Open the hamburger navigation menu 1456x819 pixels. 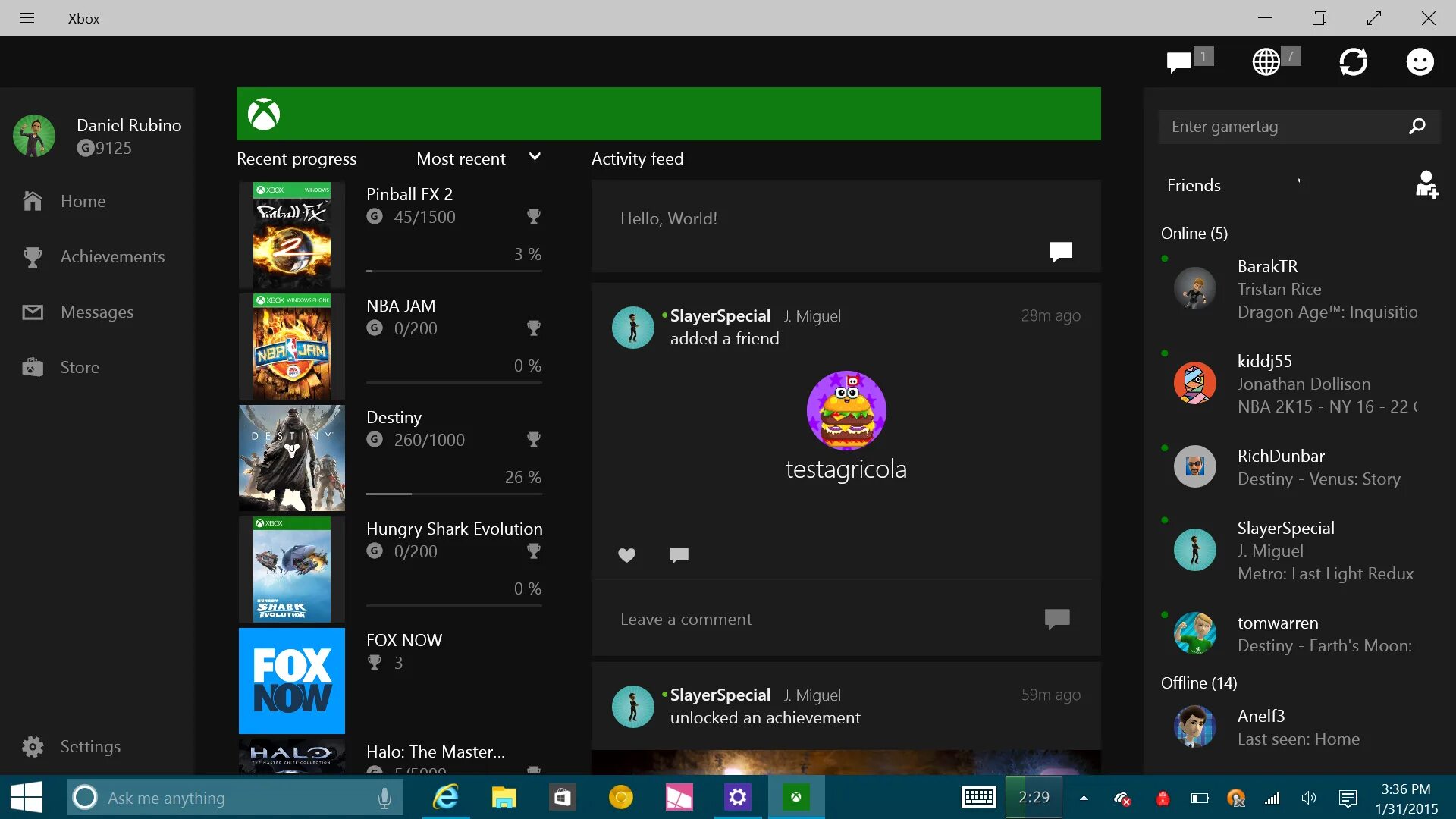(27, 18)
